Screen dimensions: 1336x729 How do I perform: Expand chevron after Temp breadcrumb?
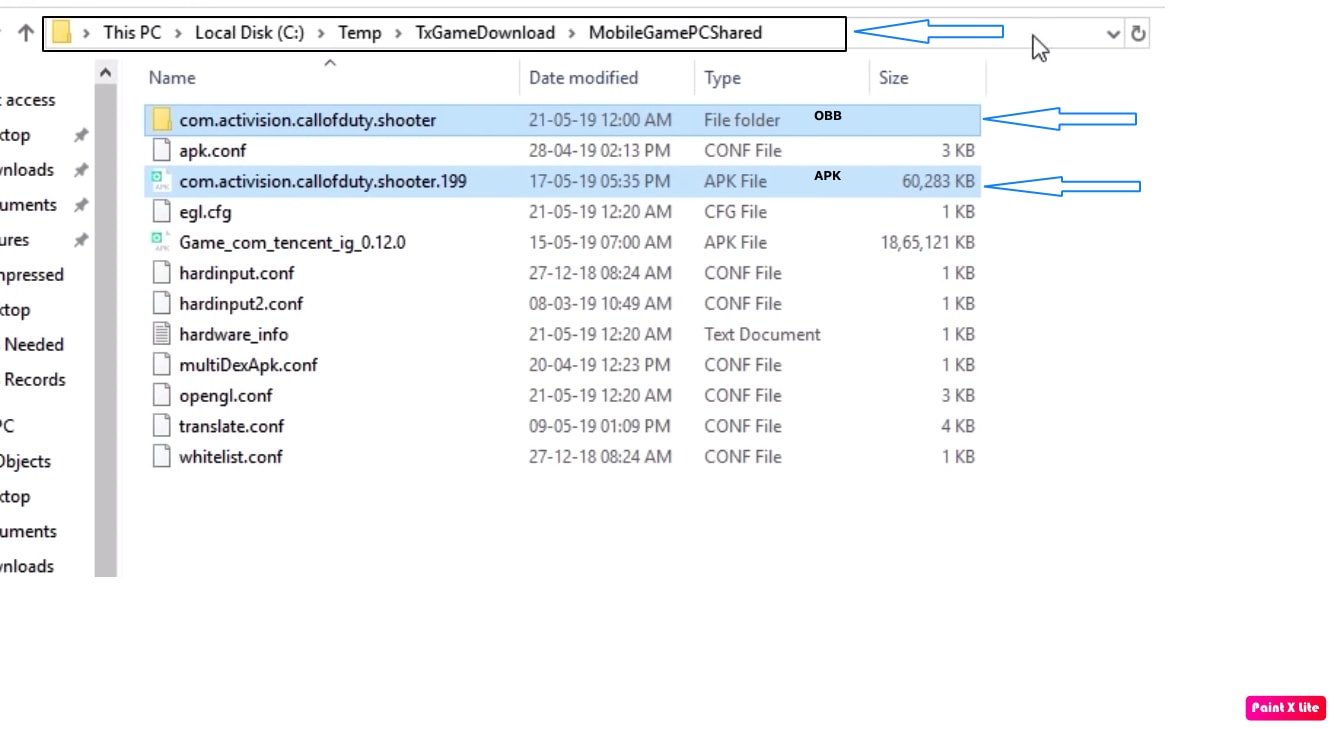coord(398,33)
